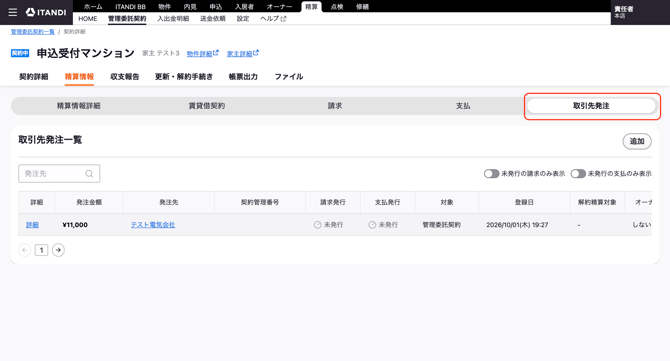Click 未発行 status under 支払発行
Image resolution: width=670 pixels, height=361 pixels.
point(383,225)
